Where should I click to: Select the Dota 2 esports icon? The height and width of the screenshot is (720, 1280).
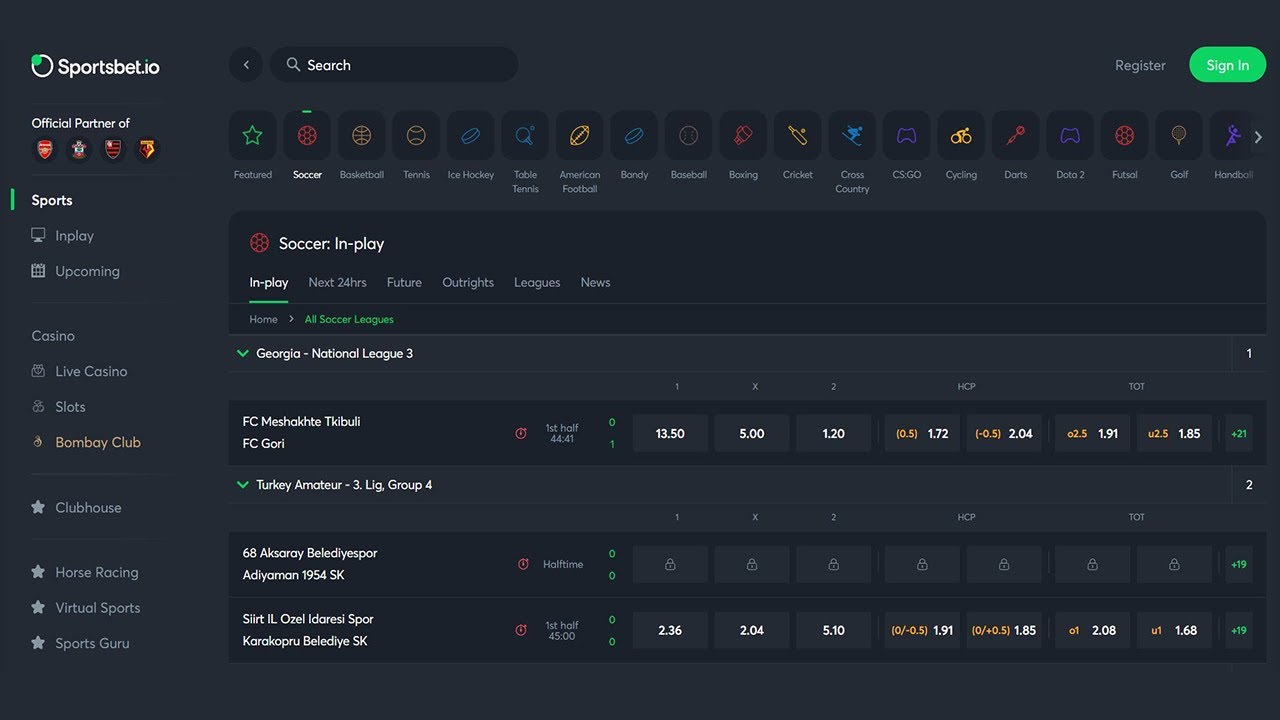point(1070,135)
